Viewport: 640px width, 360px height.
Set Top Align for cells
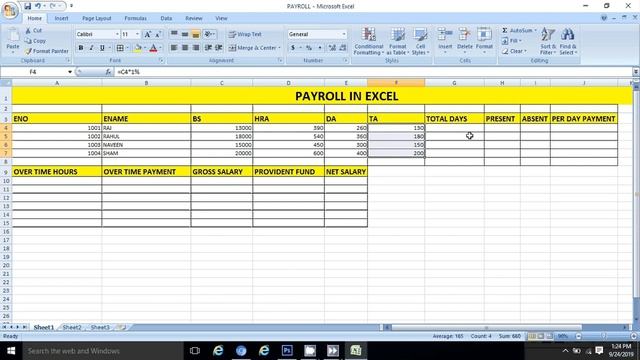[174, 34]
